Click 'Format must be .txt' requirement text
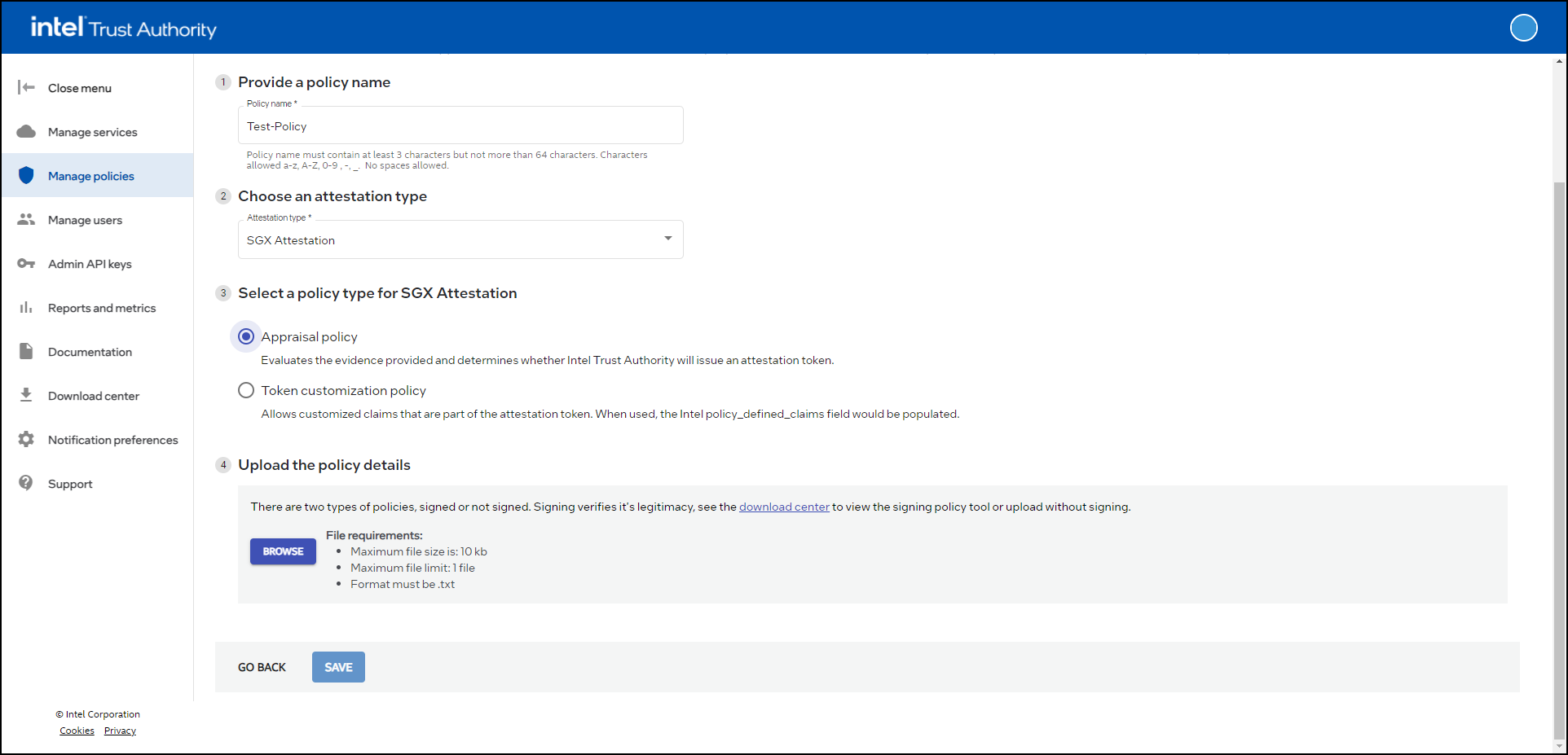Viewport: 1568px width, 755px height. pyautogui.click(x=403, y=584)
